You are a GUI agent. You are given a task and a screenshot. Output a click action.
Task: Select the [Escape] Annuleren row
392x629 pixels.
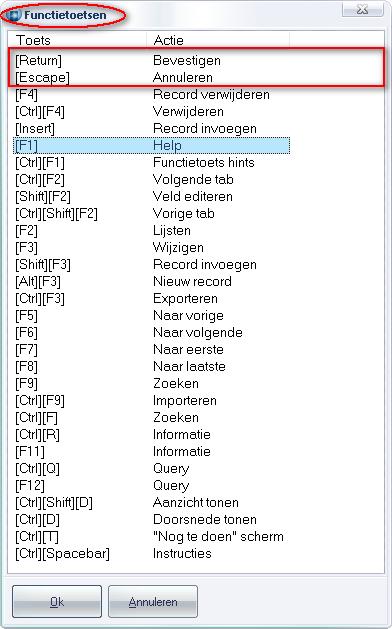[152, 77]
